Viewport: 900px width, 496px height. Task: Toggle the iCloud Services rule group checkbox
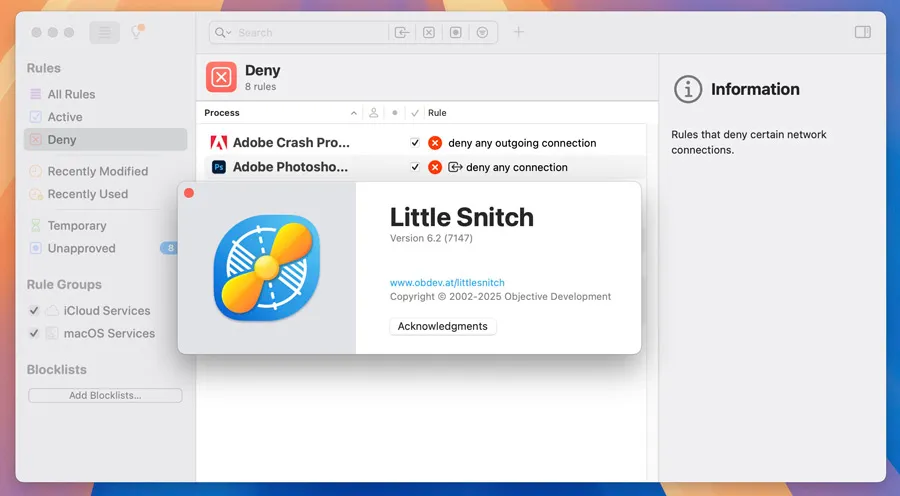click(x=35, y=311)
